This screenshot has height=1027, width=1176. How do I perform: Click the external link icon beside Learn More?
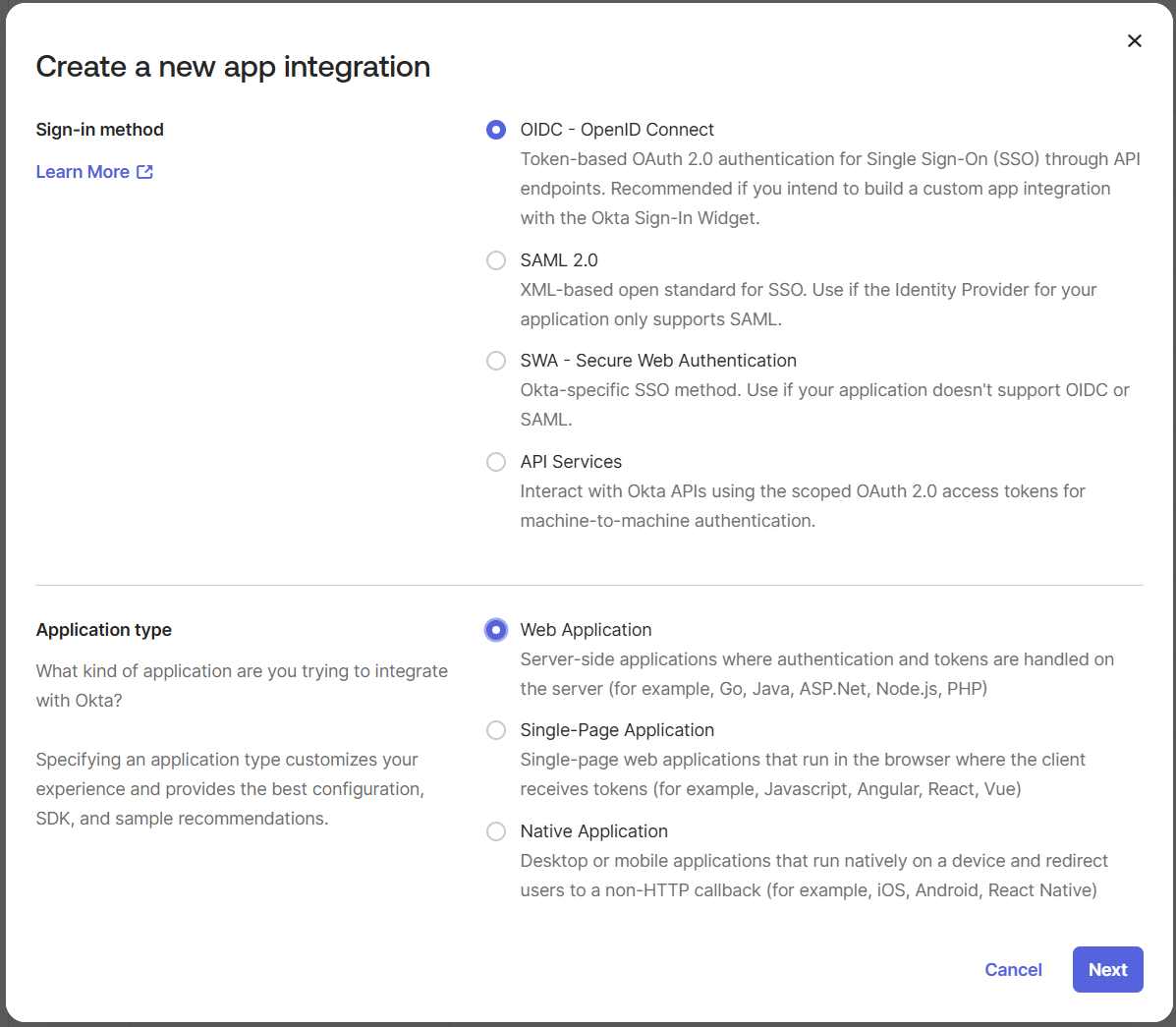(145, 172)
